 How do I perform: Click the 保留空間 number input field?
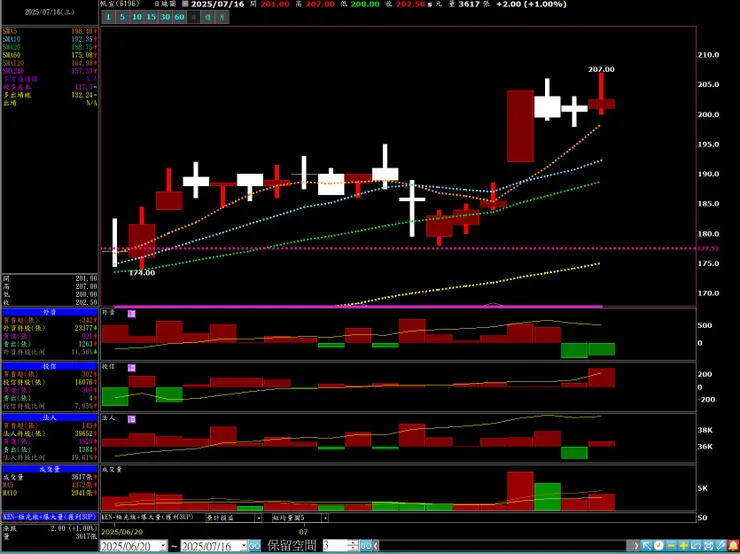[335, 546]
